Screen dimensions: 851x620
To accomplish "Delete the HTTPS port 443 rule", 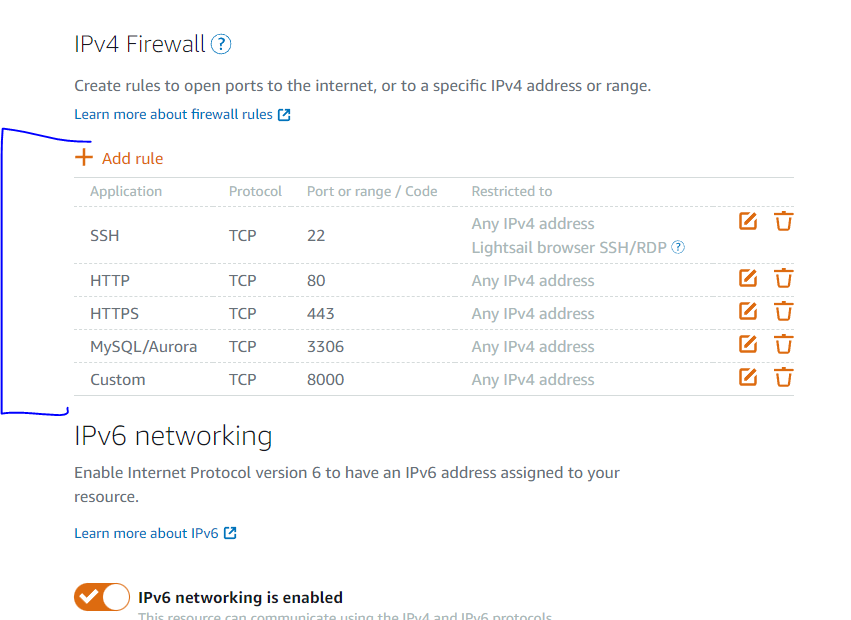I will (784, 312).
